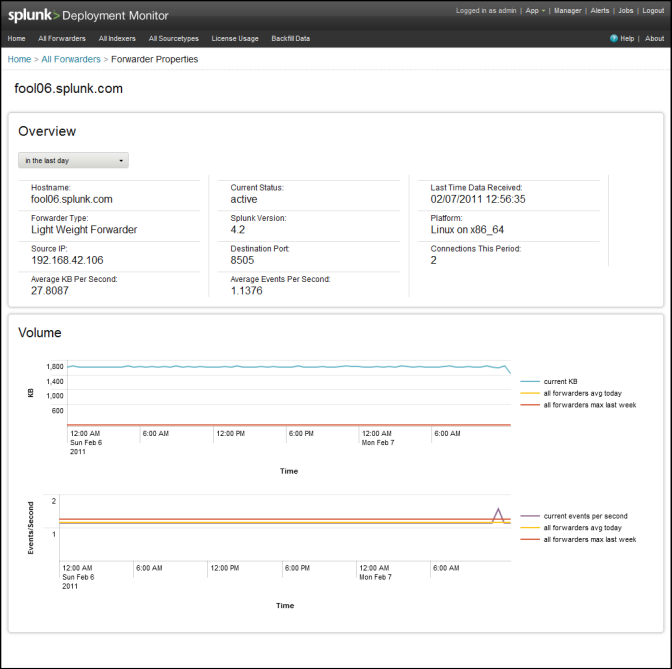Viewport: 672px width, 669px height.
Task: Click the Home breadcrumb link
Action: click(x=19, y=59)
